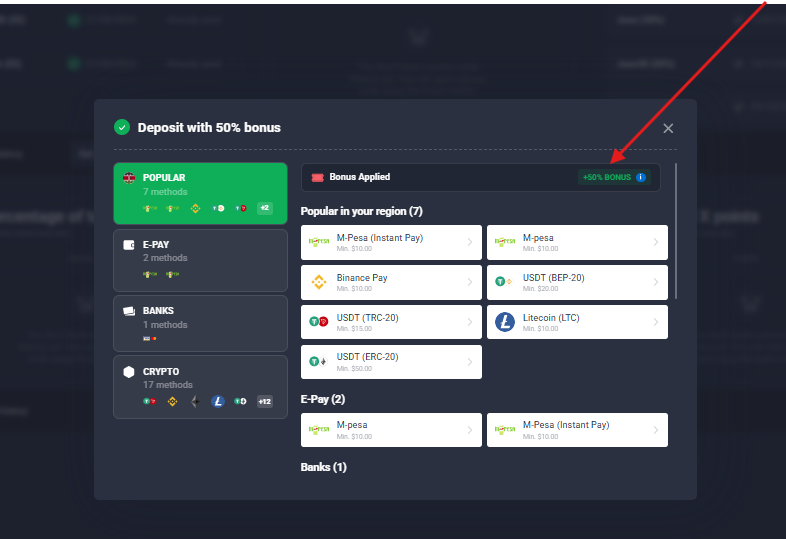
Task: Select USDT (BEP-20) deposit method
Action: 577,282
